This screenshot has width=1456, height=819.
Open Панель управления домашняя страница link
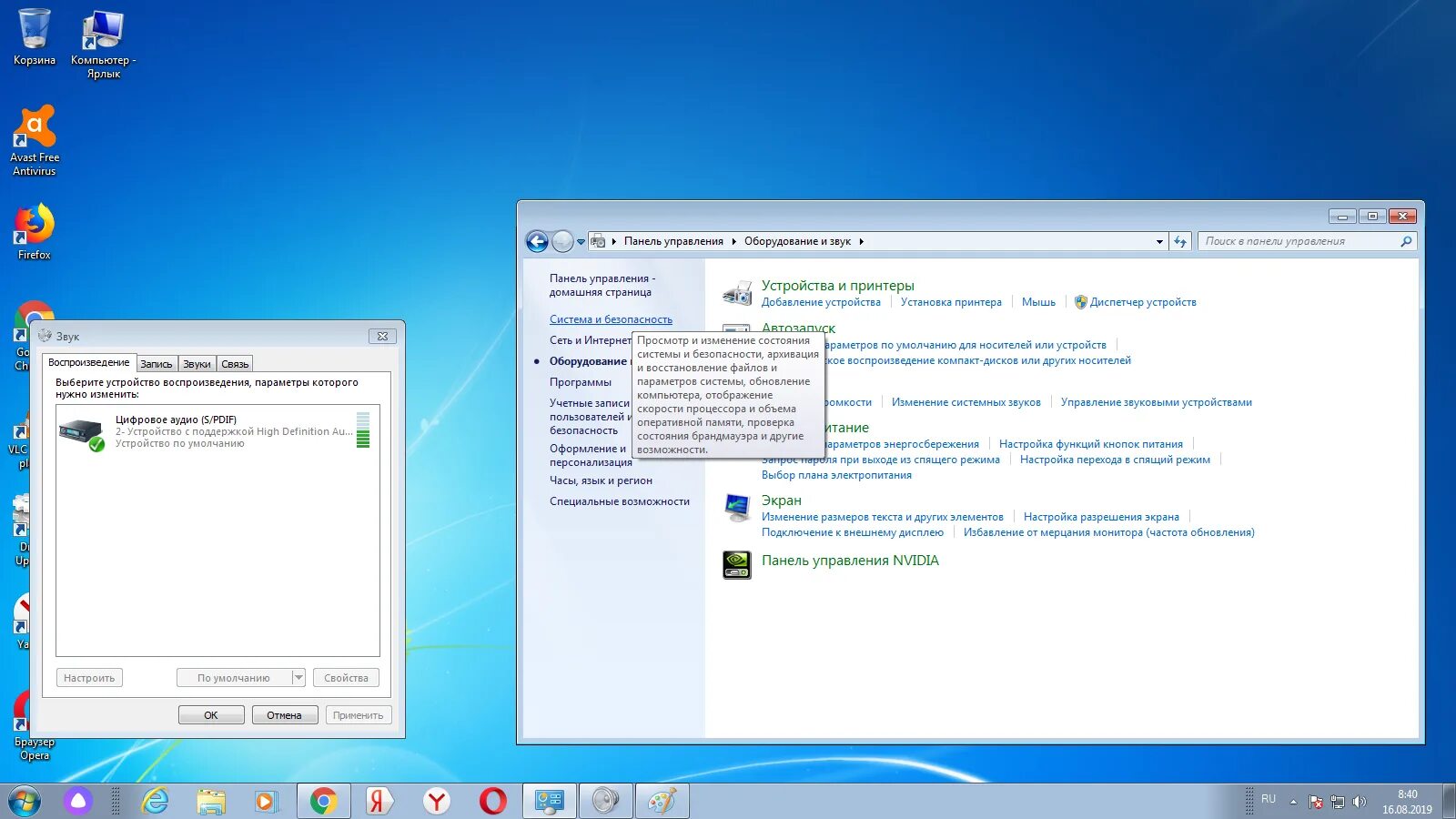pyautogui.click(x=602, y=286)
